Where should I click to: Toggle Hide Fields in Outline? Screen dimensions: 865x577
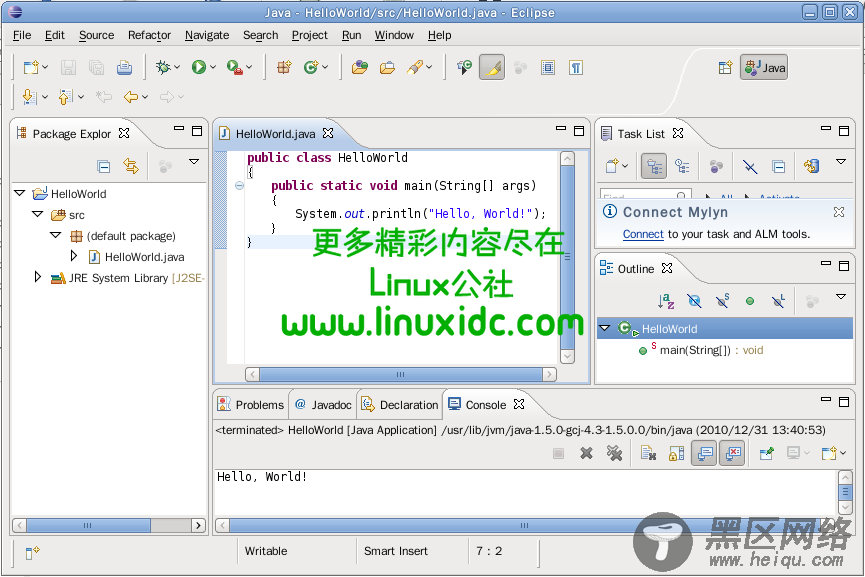click(x=694, y=301)
